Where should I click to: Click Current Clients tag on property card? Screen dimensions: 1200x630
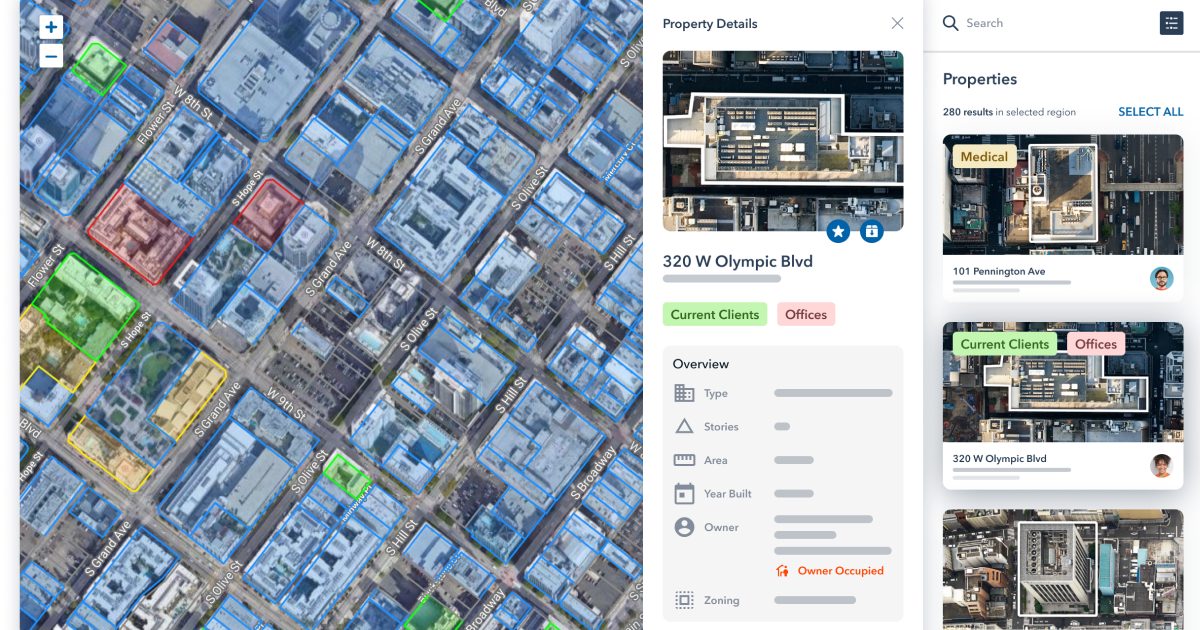click(1005, 344)
